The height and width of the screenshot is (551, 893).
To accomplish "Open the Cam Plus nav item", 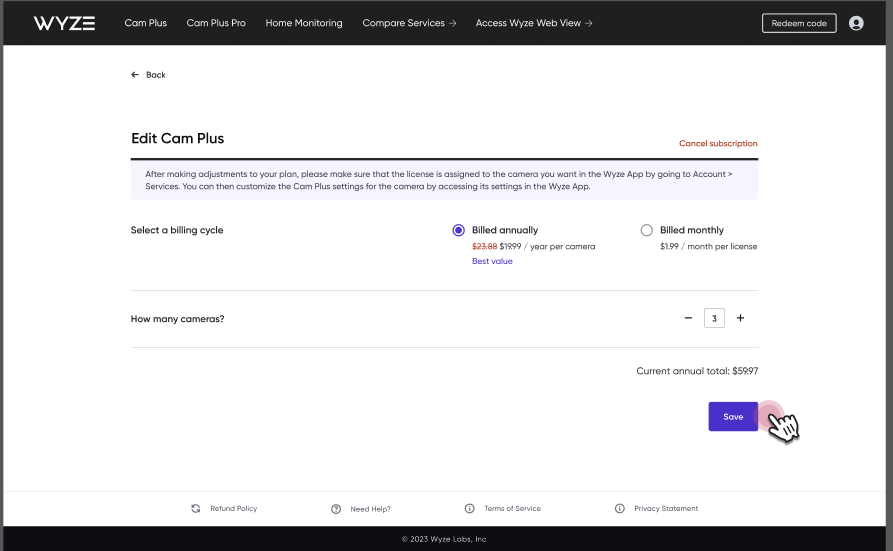I will [146, 23].
